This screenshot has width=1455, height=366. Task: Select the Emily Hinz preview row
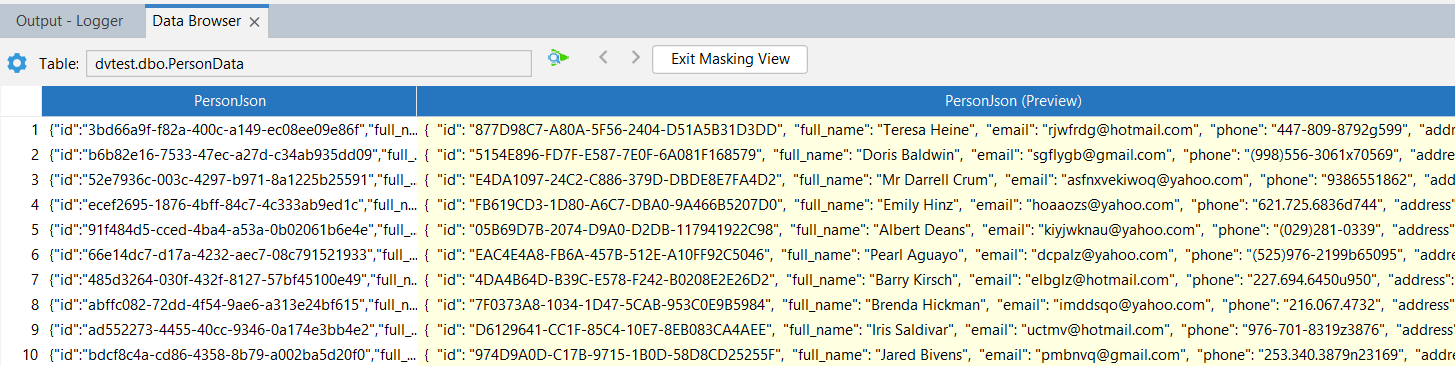point(936,204)
